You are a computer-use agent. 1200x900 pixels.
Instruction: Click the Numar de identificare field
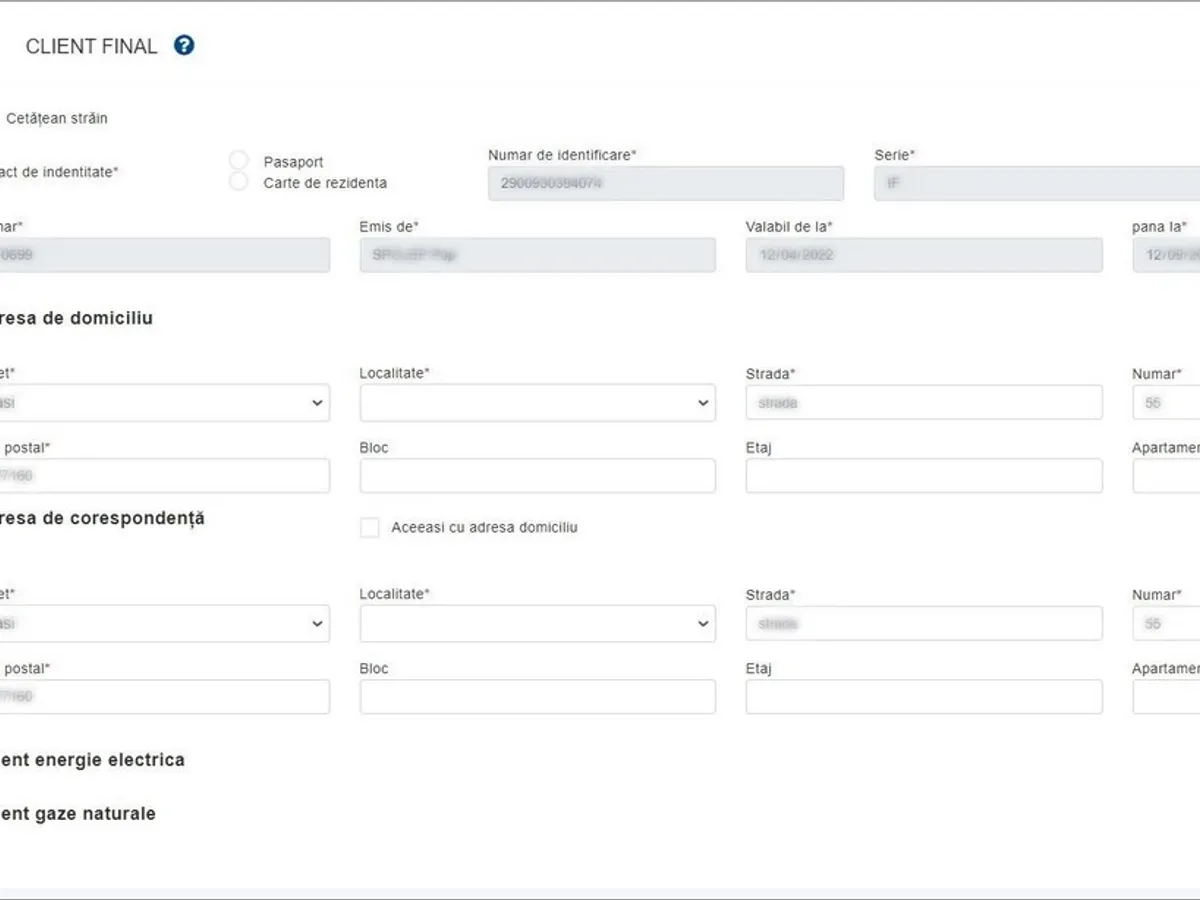[665, 184]
